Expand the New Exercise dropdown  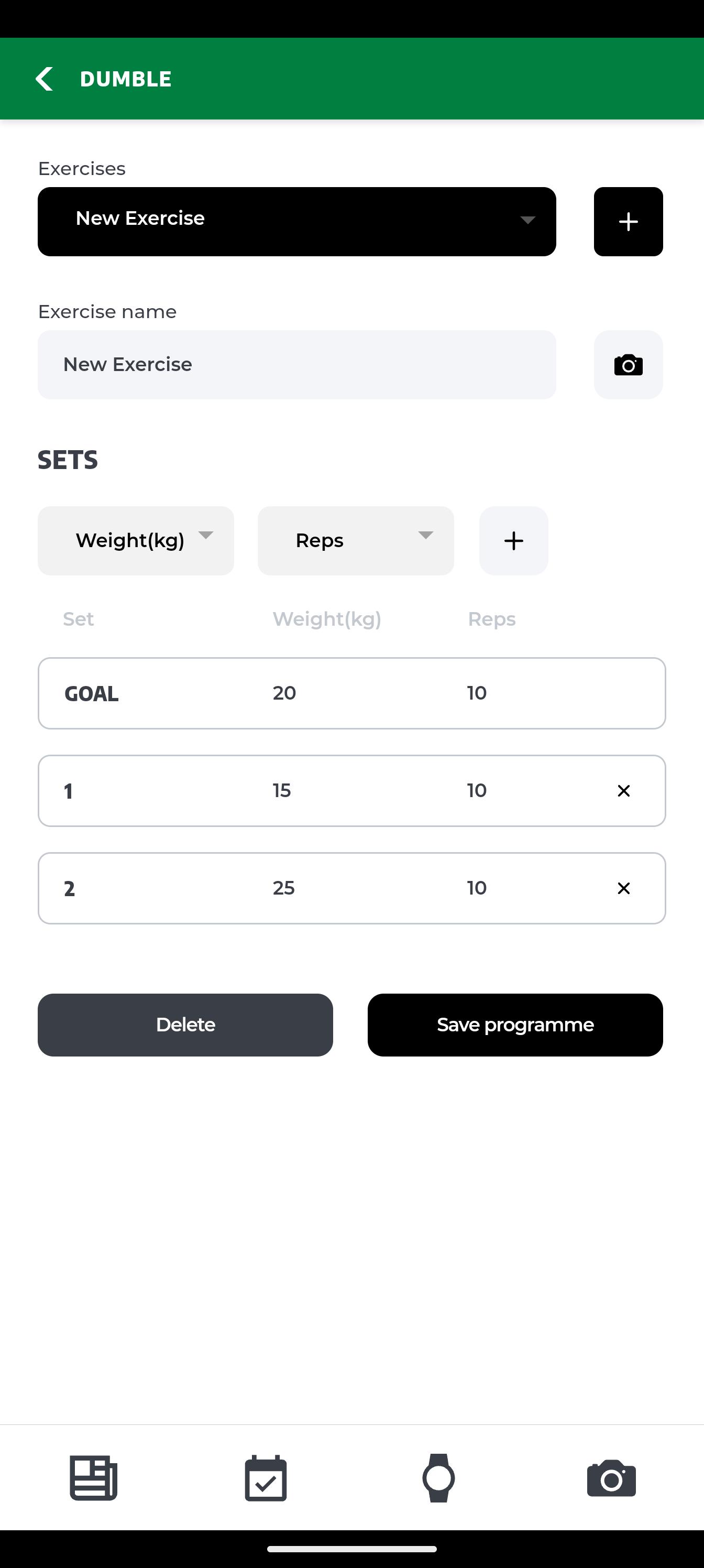(x=297, y=222)
